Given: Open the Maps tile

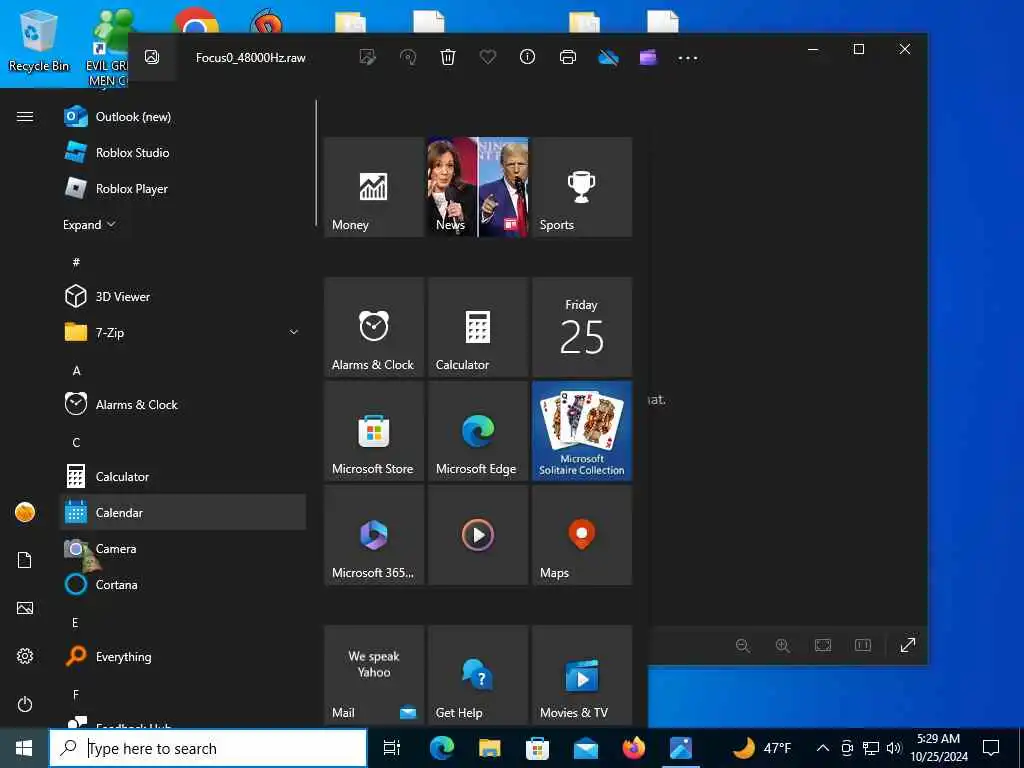Looking at the screenshot, I should tap(582, 535).
